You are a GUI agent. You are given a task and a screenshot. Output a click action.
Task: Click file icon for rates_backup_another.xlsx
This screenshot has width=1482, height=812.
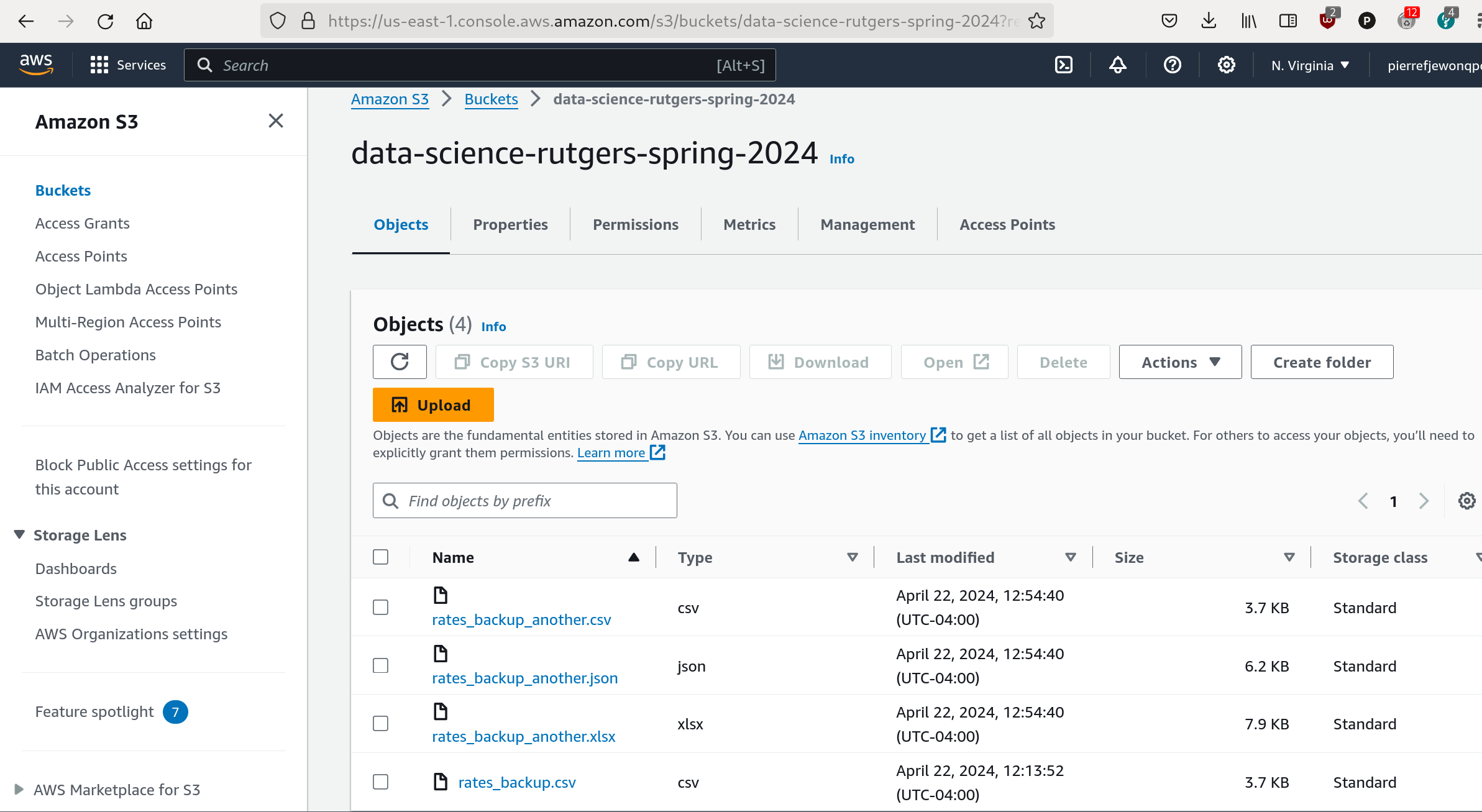pos(441,711)
